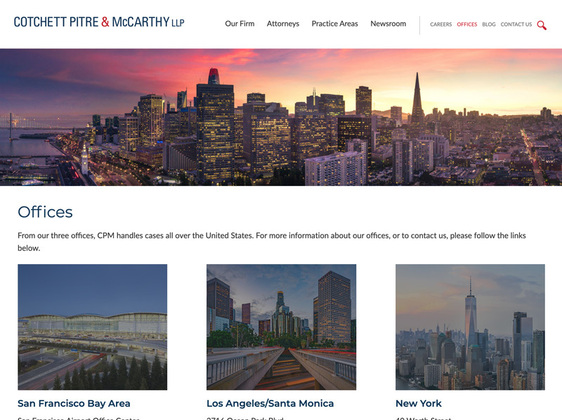Open the Newsroom menu

coord(388,24)
